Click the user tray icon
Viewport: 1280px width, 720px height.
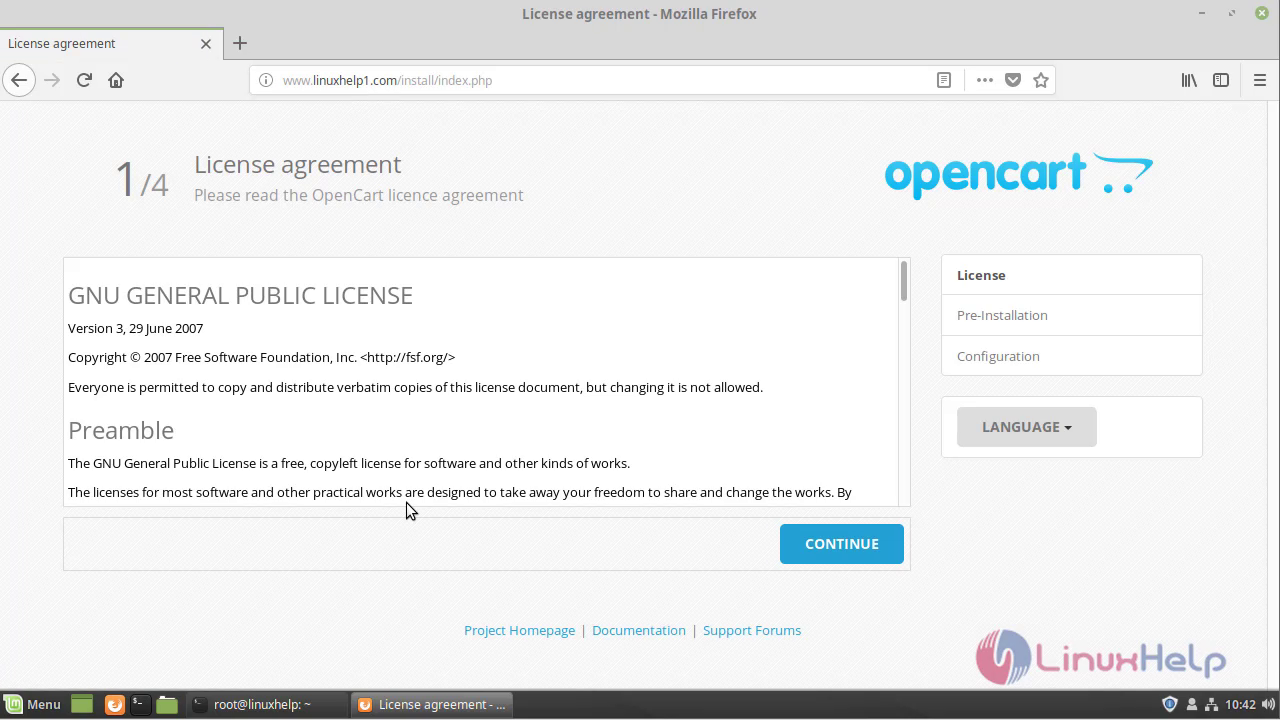pos(1191,704)
